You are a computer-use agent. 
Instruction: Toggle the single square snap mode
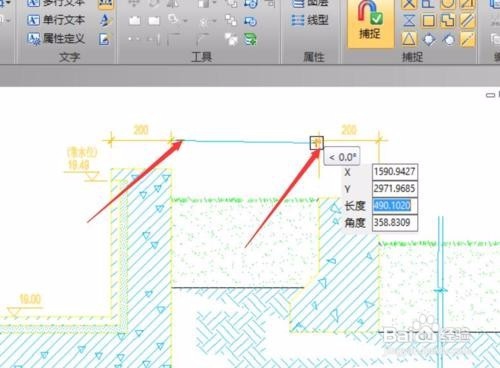(429, 21)
